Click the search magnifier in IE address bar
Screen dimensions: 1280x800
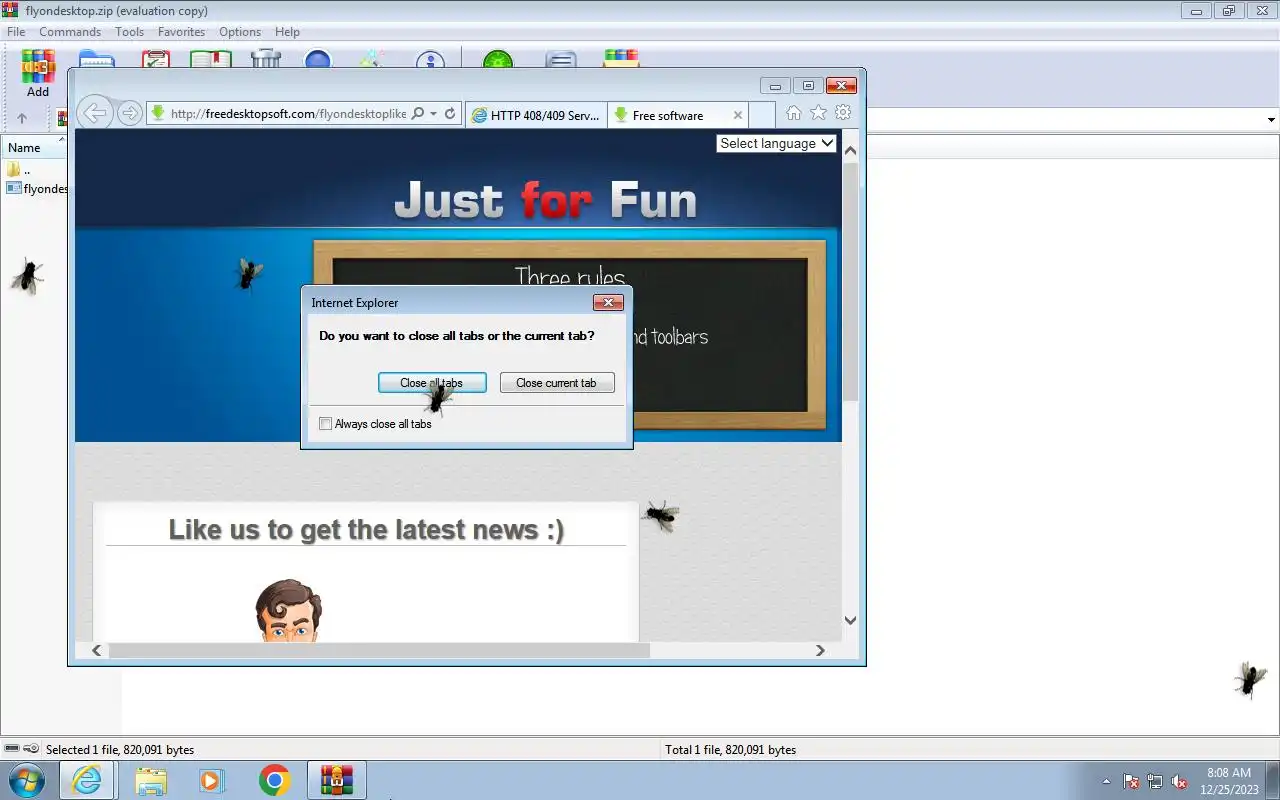tap(418, 114)
